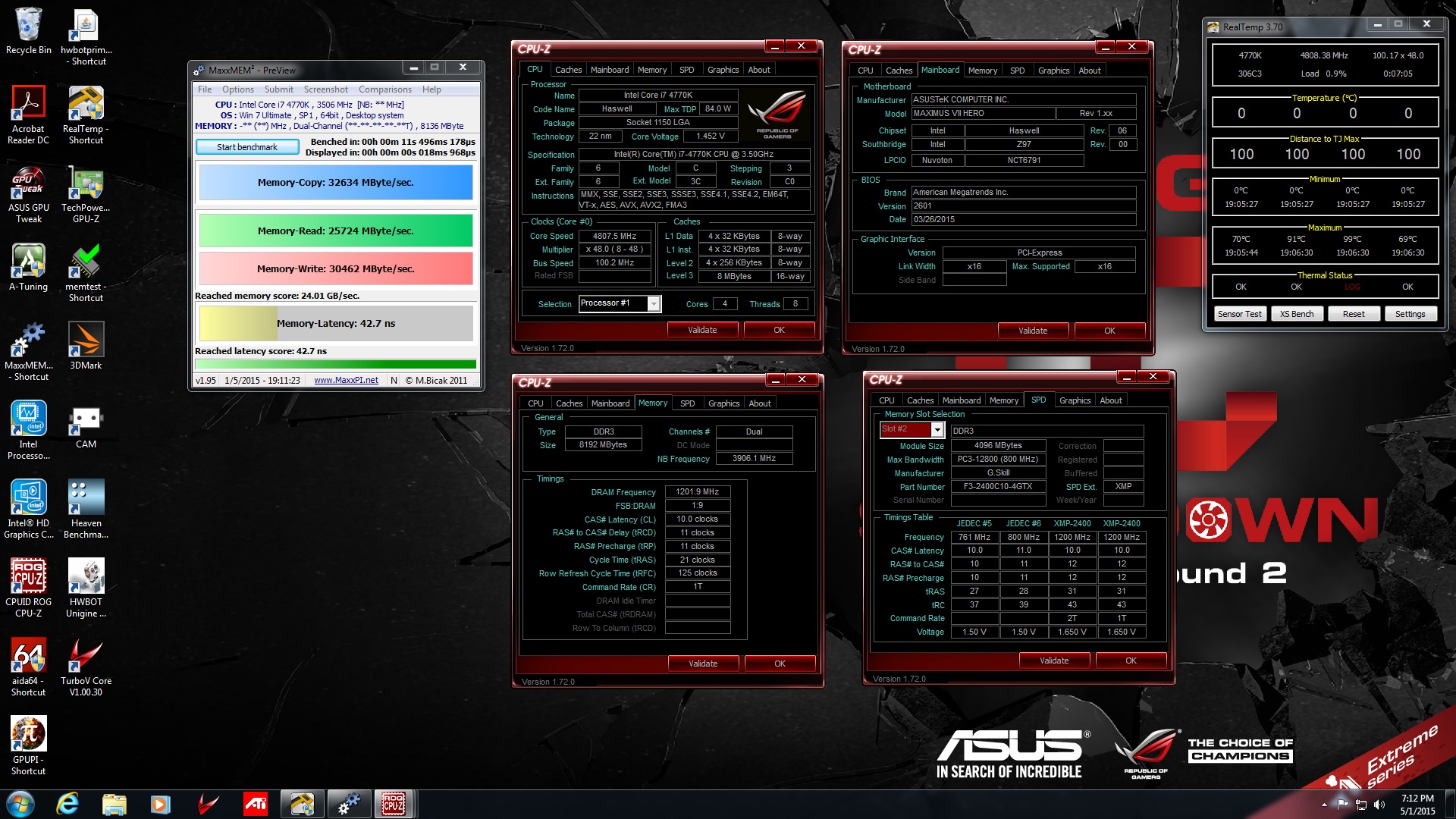
Task: Open GPUPI Shortcut desktop icon
Action: pyautogui.click(x=28, y=745)
